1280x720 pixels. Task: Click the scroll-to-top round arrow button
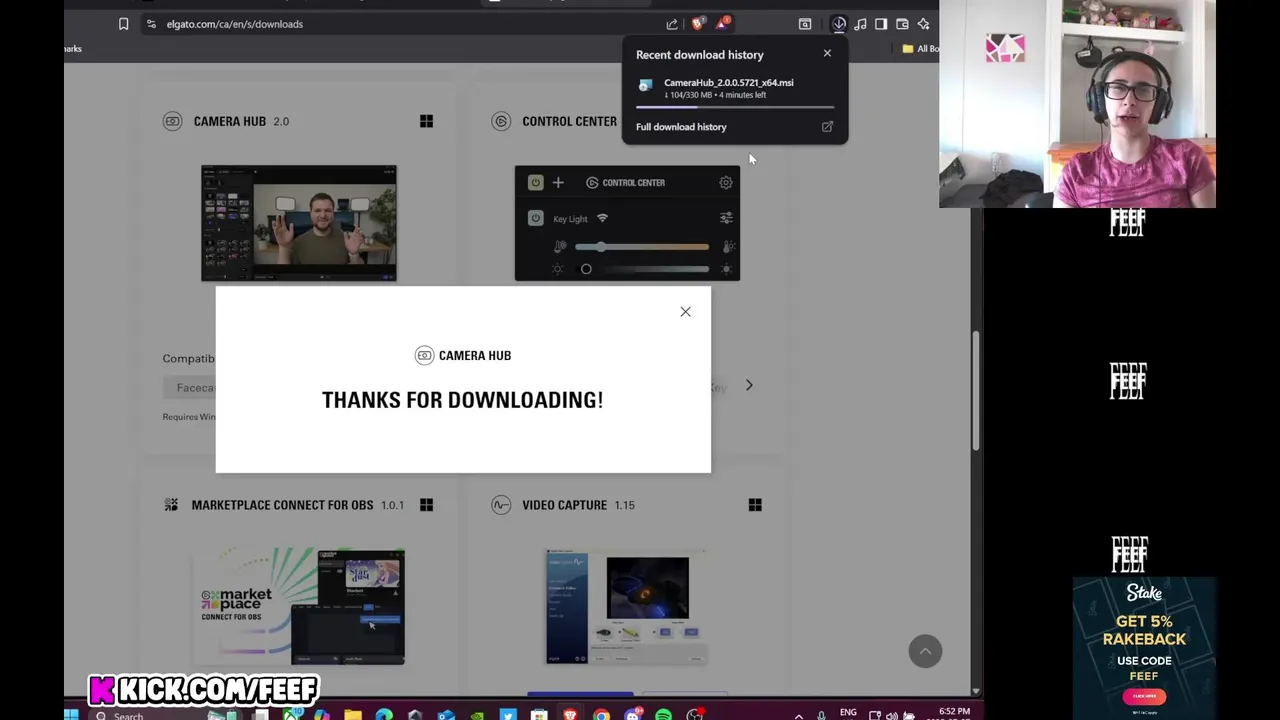tap(925, 652)
